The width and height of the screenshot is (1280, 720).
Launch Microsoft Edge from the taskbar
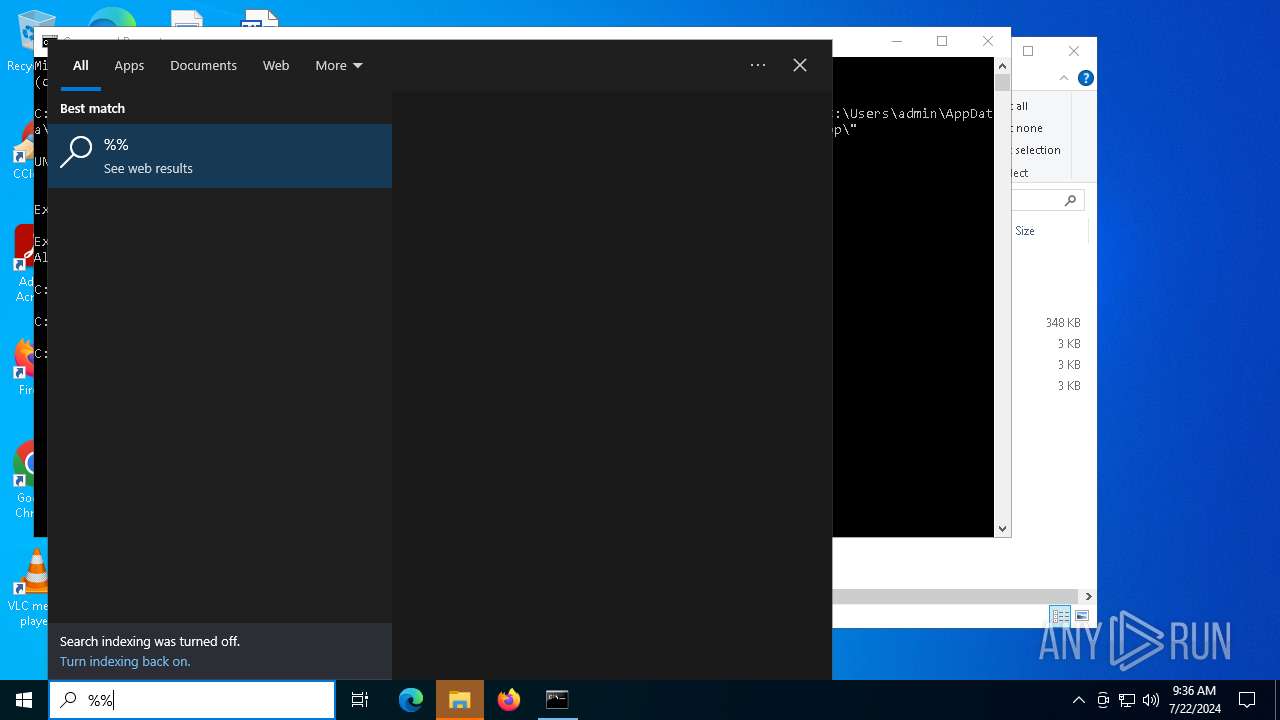(x=411, y=700)
